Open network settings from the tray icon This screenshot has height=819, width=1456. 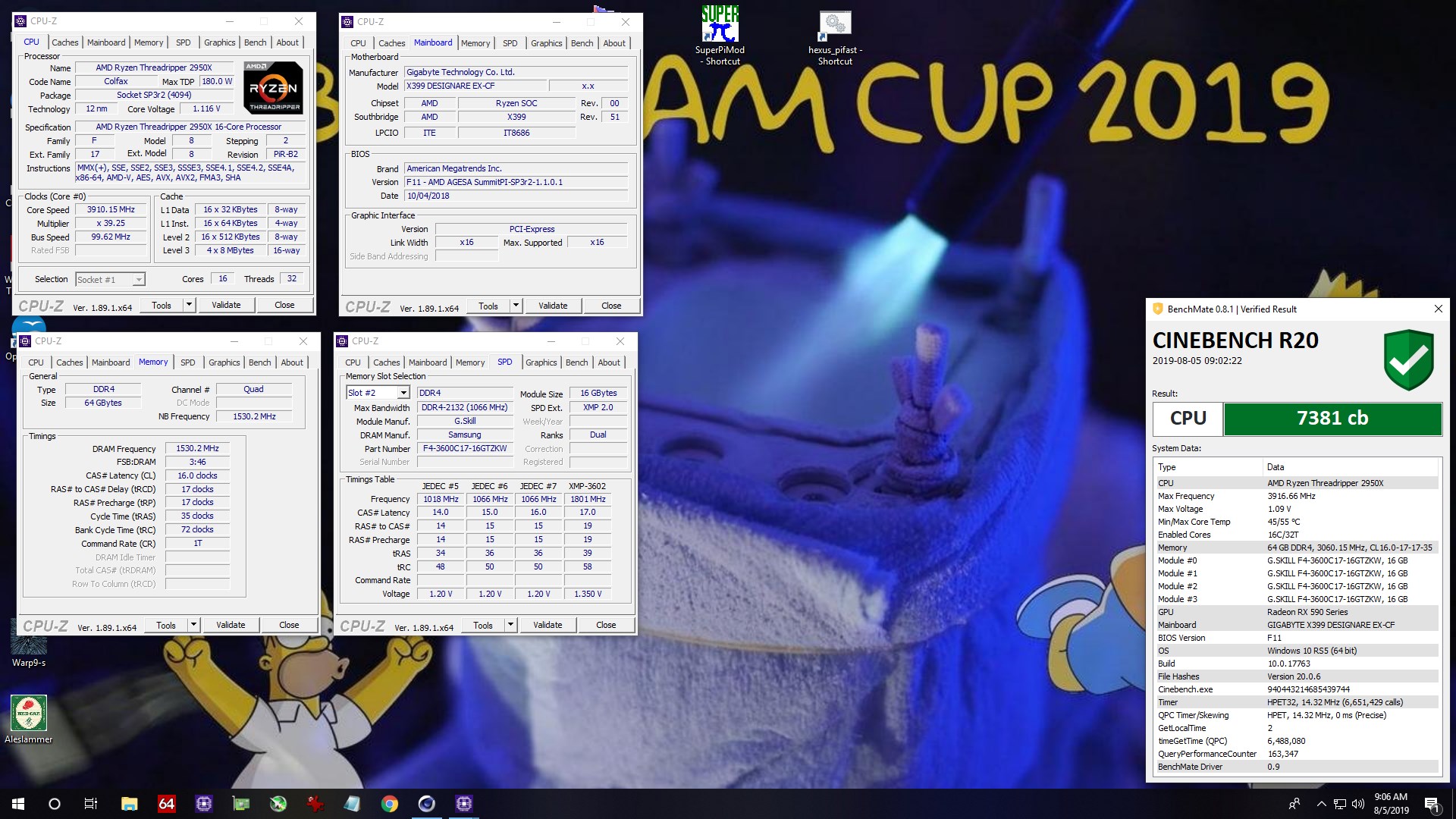click(1340, 804)
